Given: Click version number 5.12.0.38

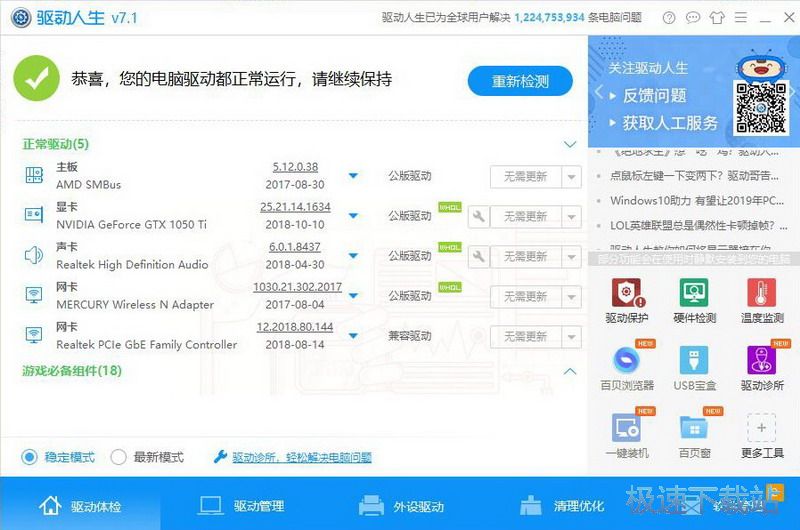Looking at the screenshot, I should [295, 167].
